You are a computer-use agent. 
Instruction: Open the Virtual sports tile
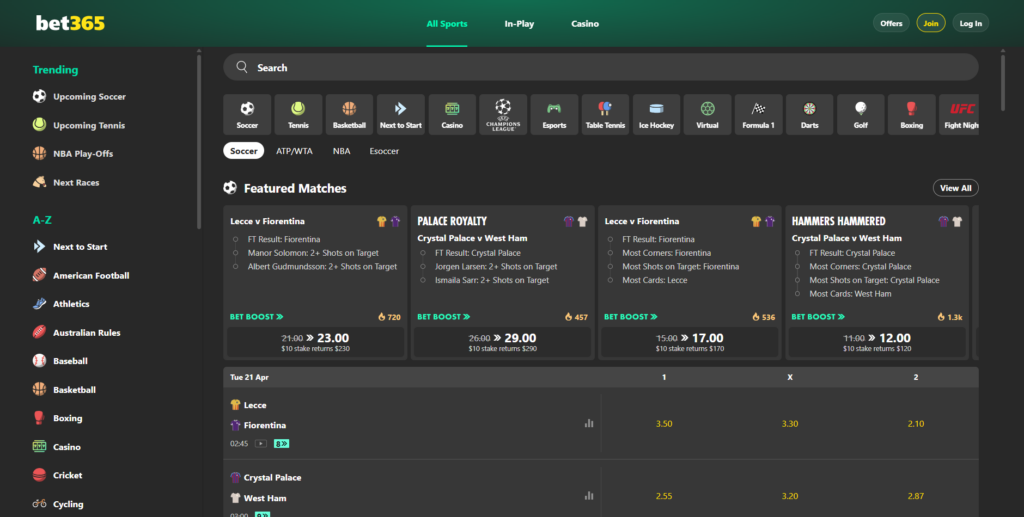707,114
